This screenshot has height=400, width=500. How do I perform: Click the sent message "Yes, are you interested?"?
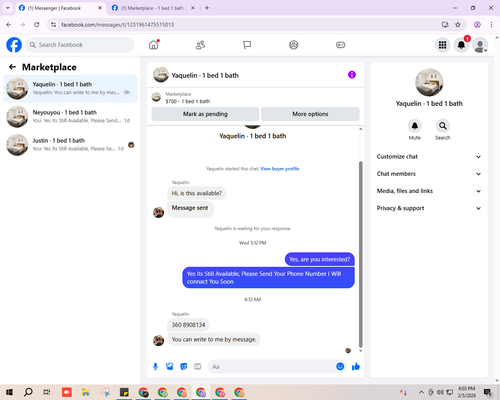(x=320, y=259)
